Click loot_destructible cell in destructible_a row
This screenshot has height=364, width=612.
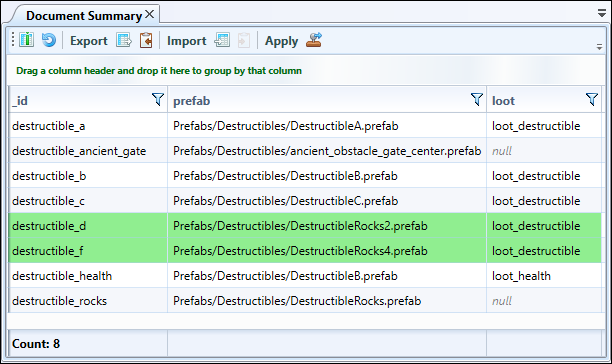click(x=544, y=126)
